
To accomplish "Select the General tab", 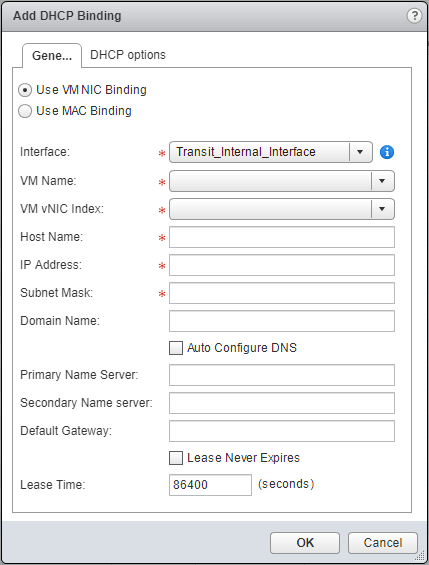I will (52, 55).
